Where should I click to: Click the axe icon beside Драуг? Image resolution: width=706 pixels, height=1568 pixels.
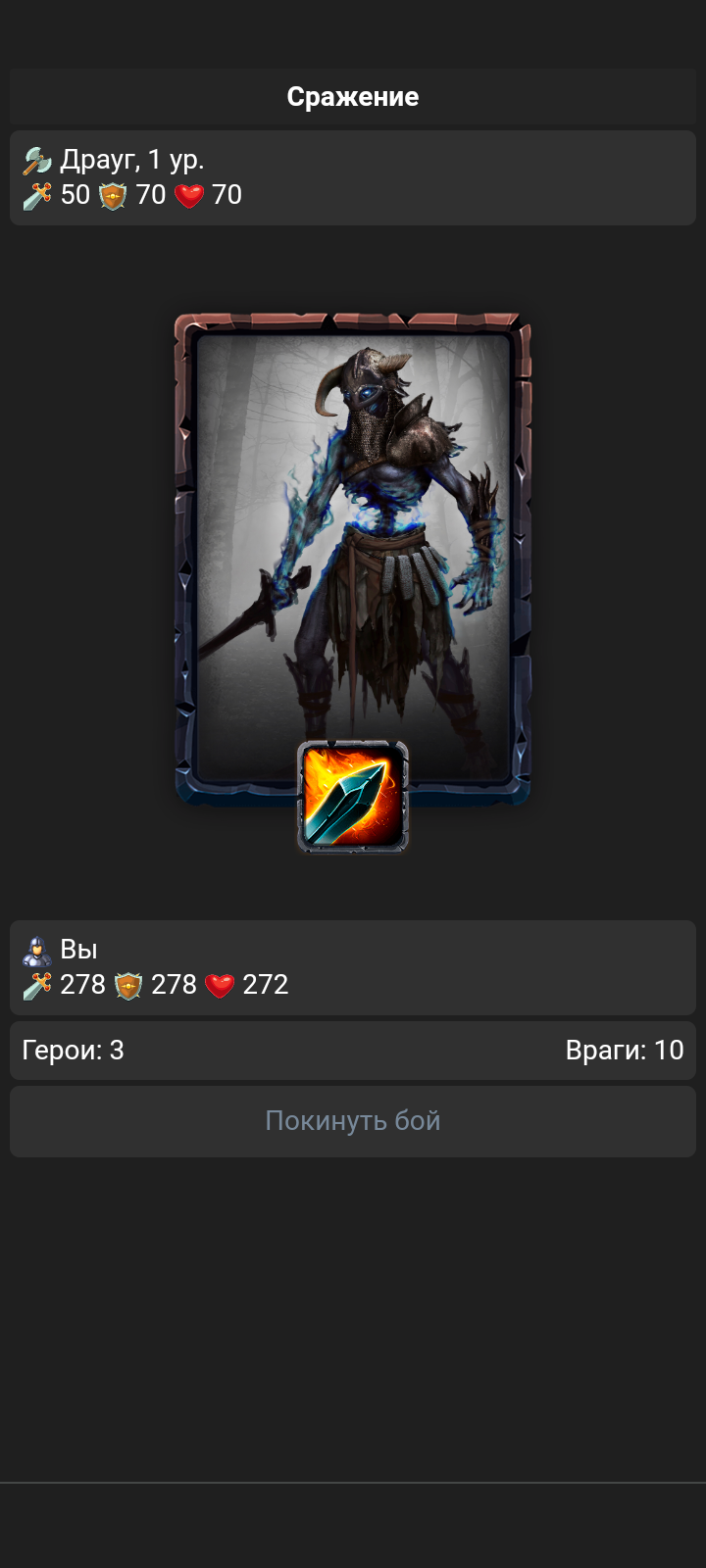(37, 160)
